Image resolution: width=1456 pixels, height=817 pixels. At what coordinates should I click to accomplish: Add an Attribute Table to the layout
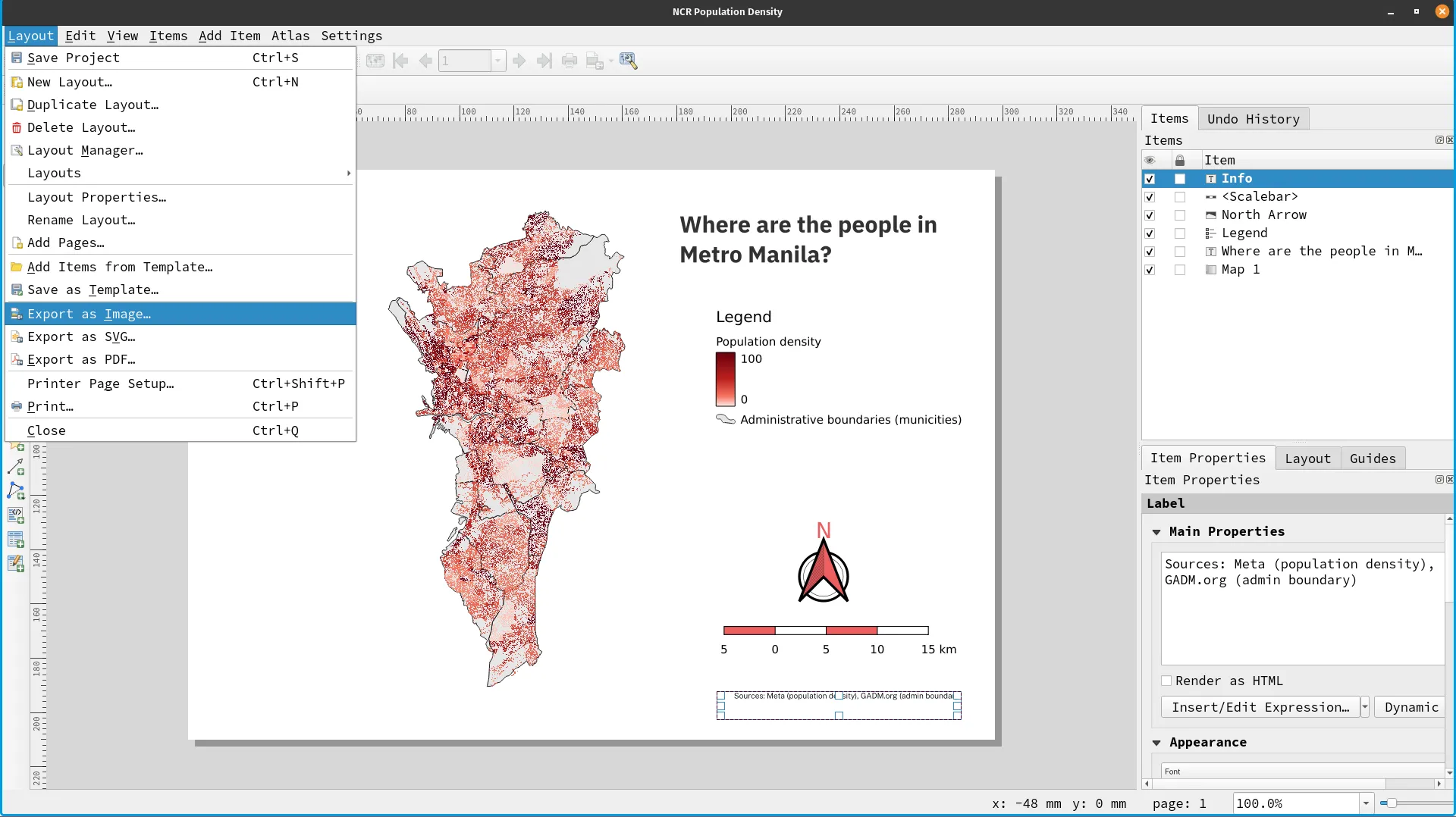pyautogui.click(x=15, y=540)
